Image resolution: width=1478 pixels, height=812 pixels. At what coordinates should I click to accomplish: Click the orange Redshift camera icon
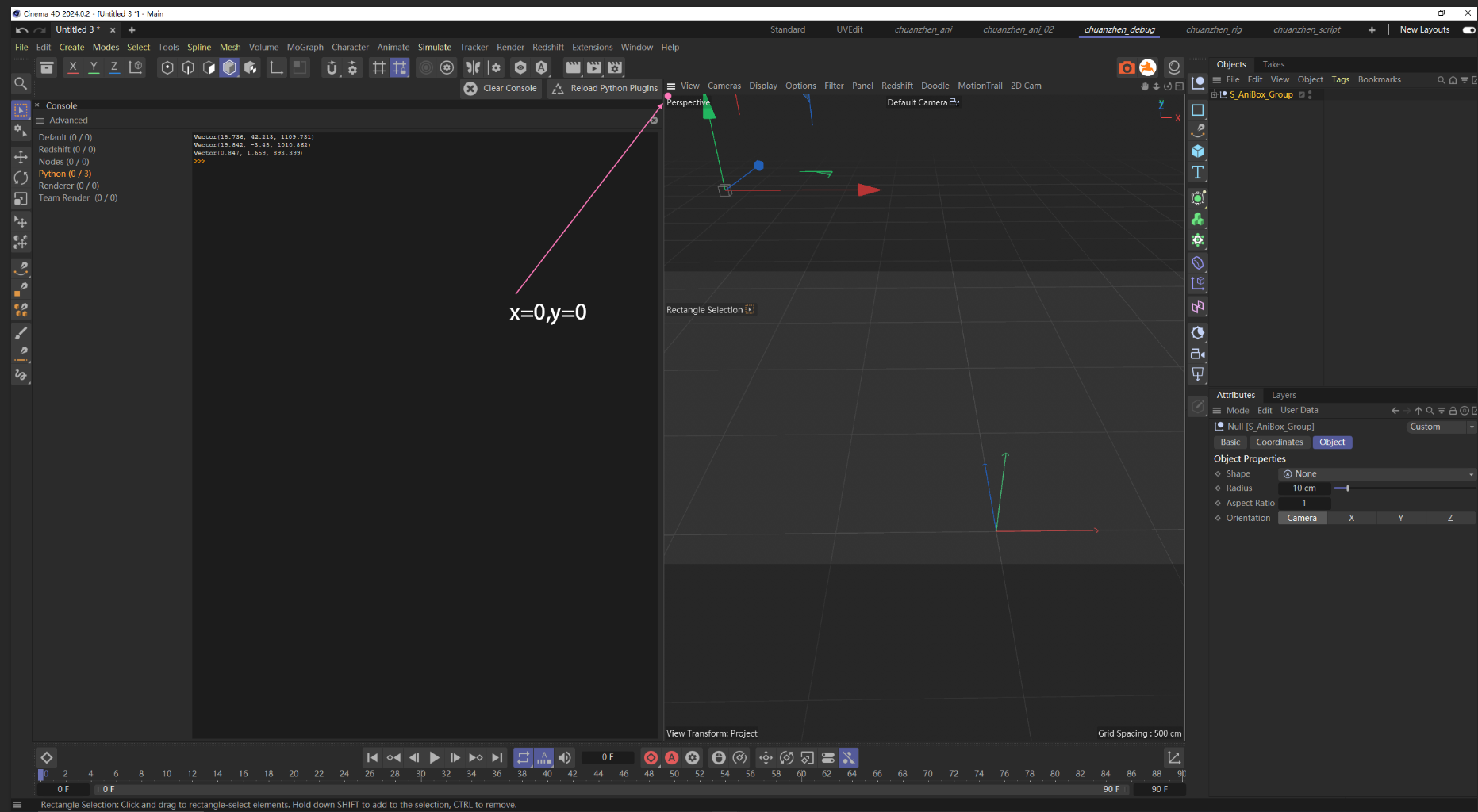(1127, 67)
